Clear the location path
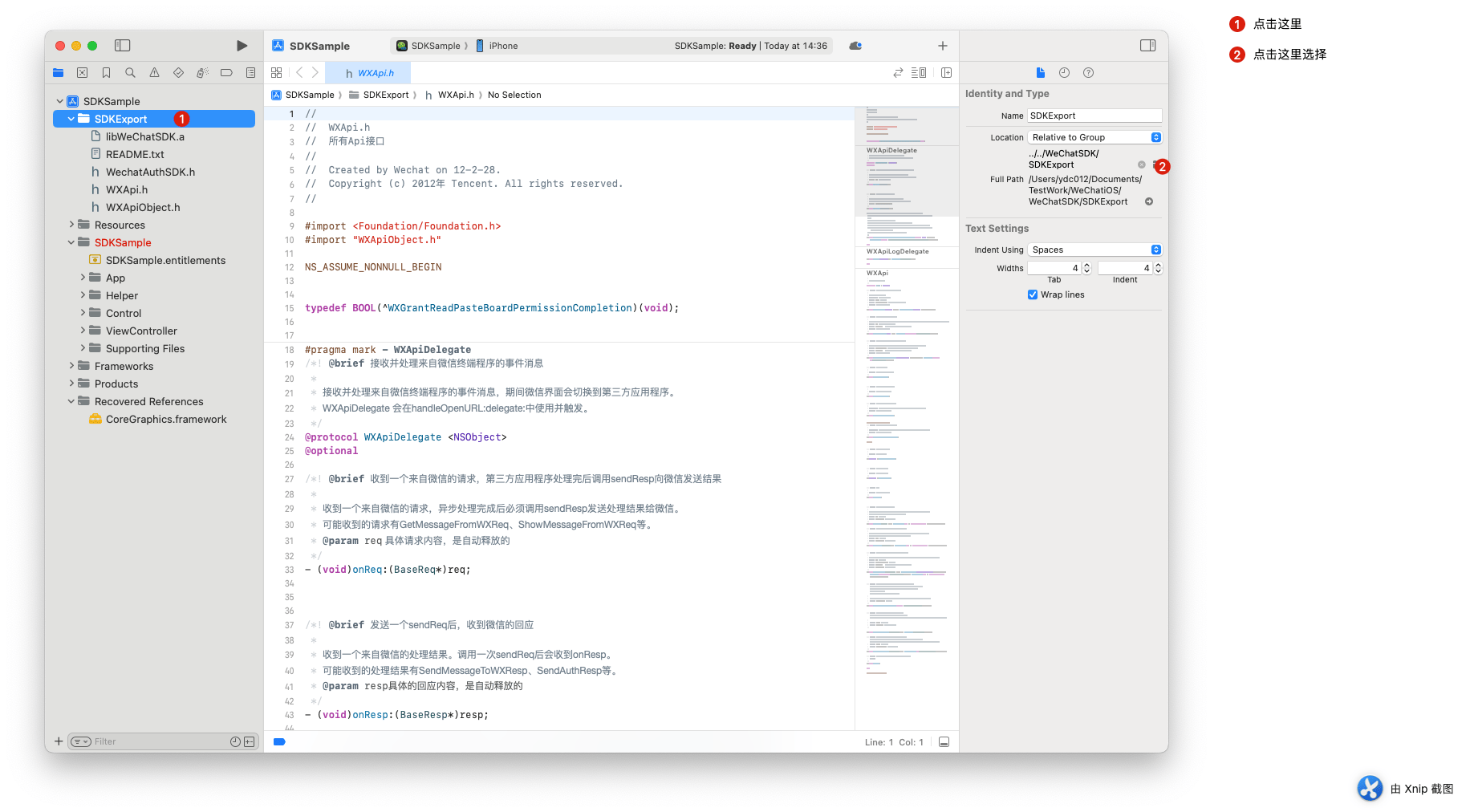Screen dimensions: 1470x812 pos(1141,164)
